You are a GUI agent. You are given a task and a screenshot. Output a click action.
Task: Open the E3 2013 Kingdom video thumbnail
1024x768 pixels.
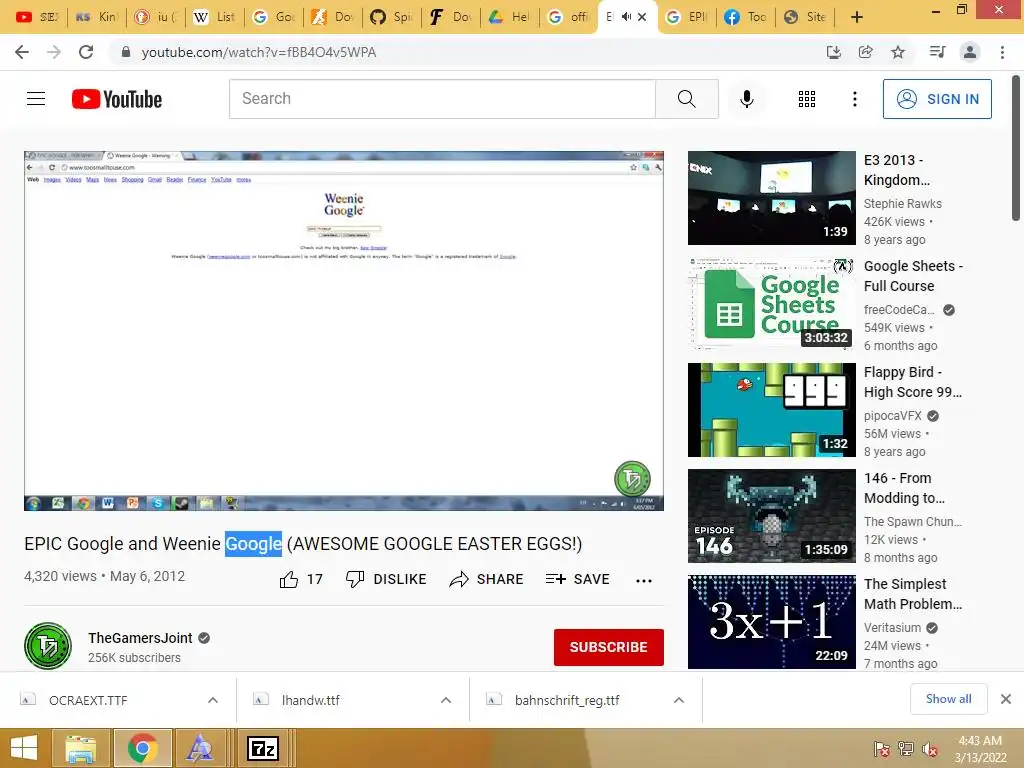[x=771, y=198]
